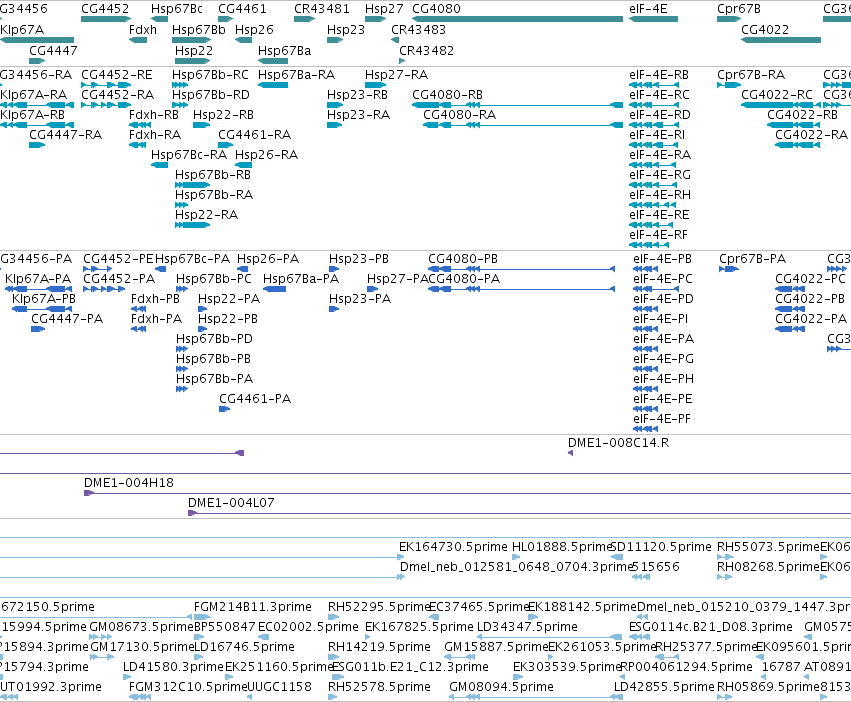Viewport: 851px width, 702px height.
Task: Select EST FGM214B11.3prime
Action: click(x=253, y=607)
